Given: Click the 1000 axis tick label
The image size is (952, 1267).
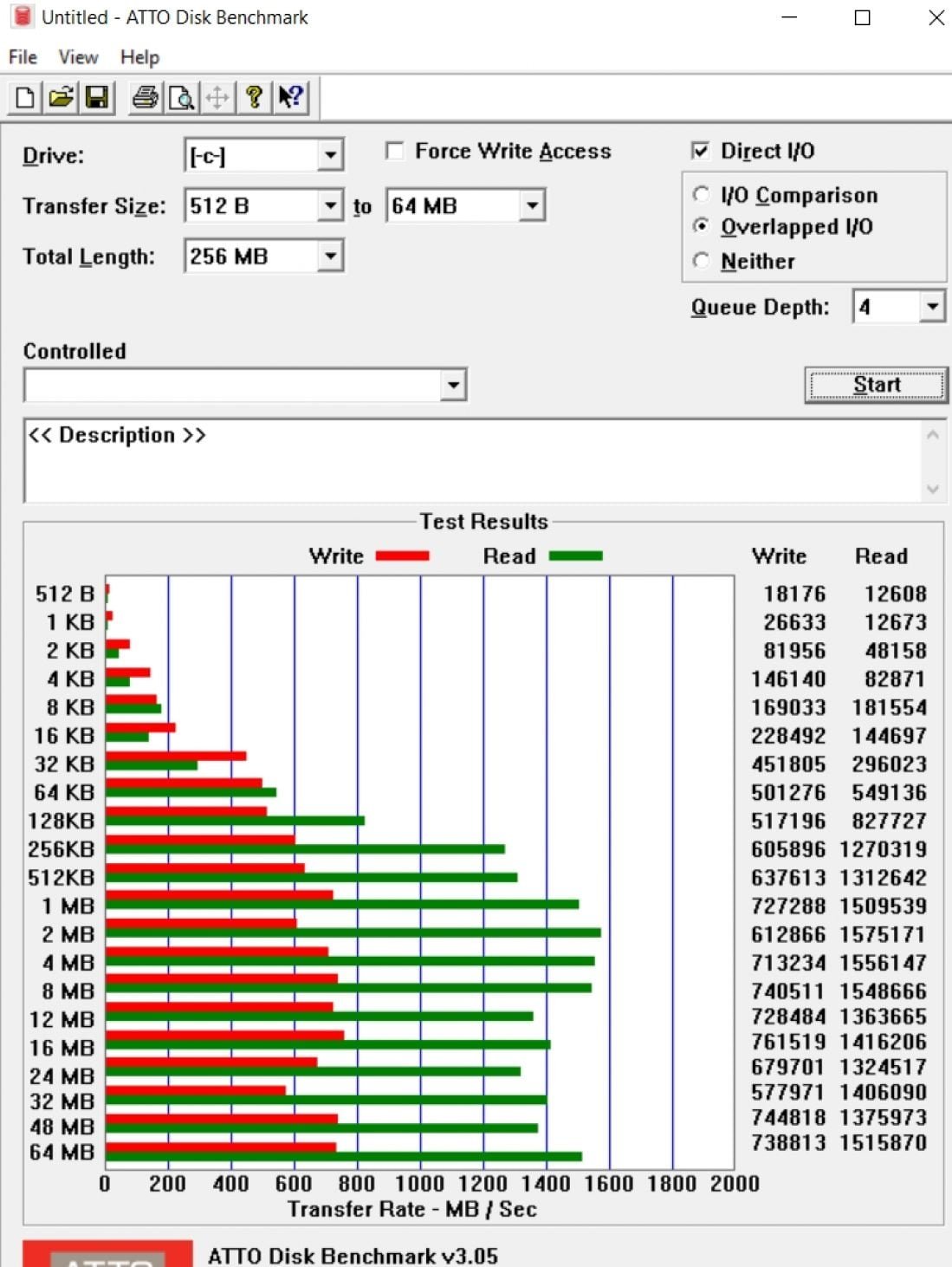Looking at the screenshot, I should [x=420, y=1184].
